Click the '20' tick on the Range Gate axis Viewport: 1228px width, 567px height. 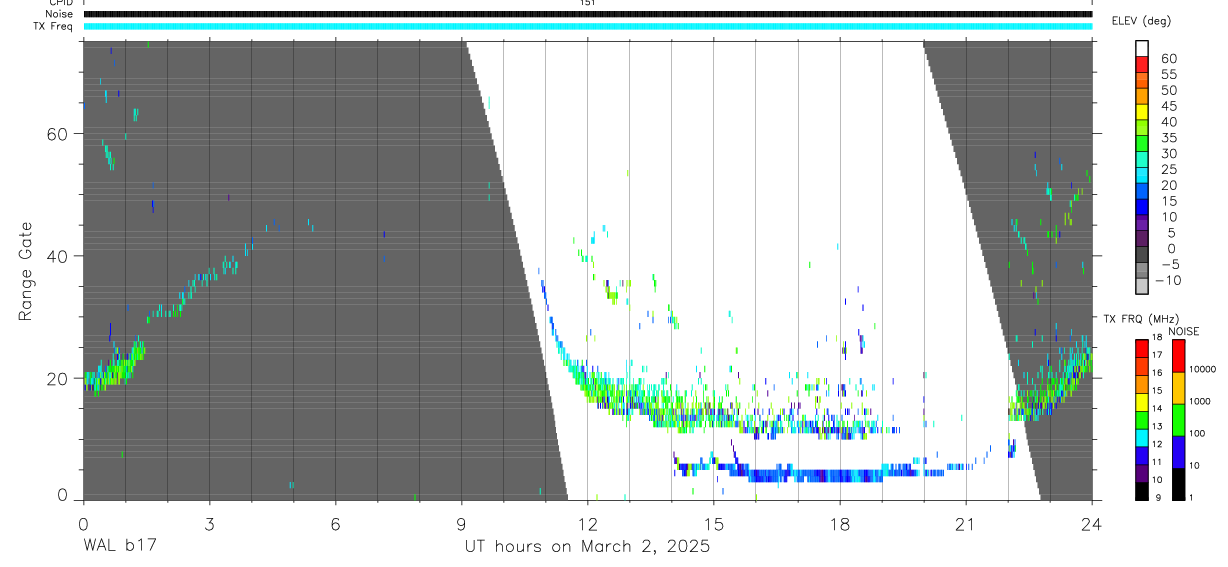coord(57,378)
